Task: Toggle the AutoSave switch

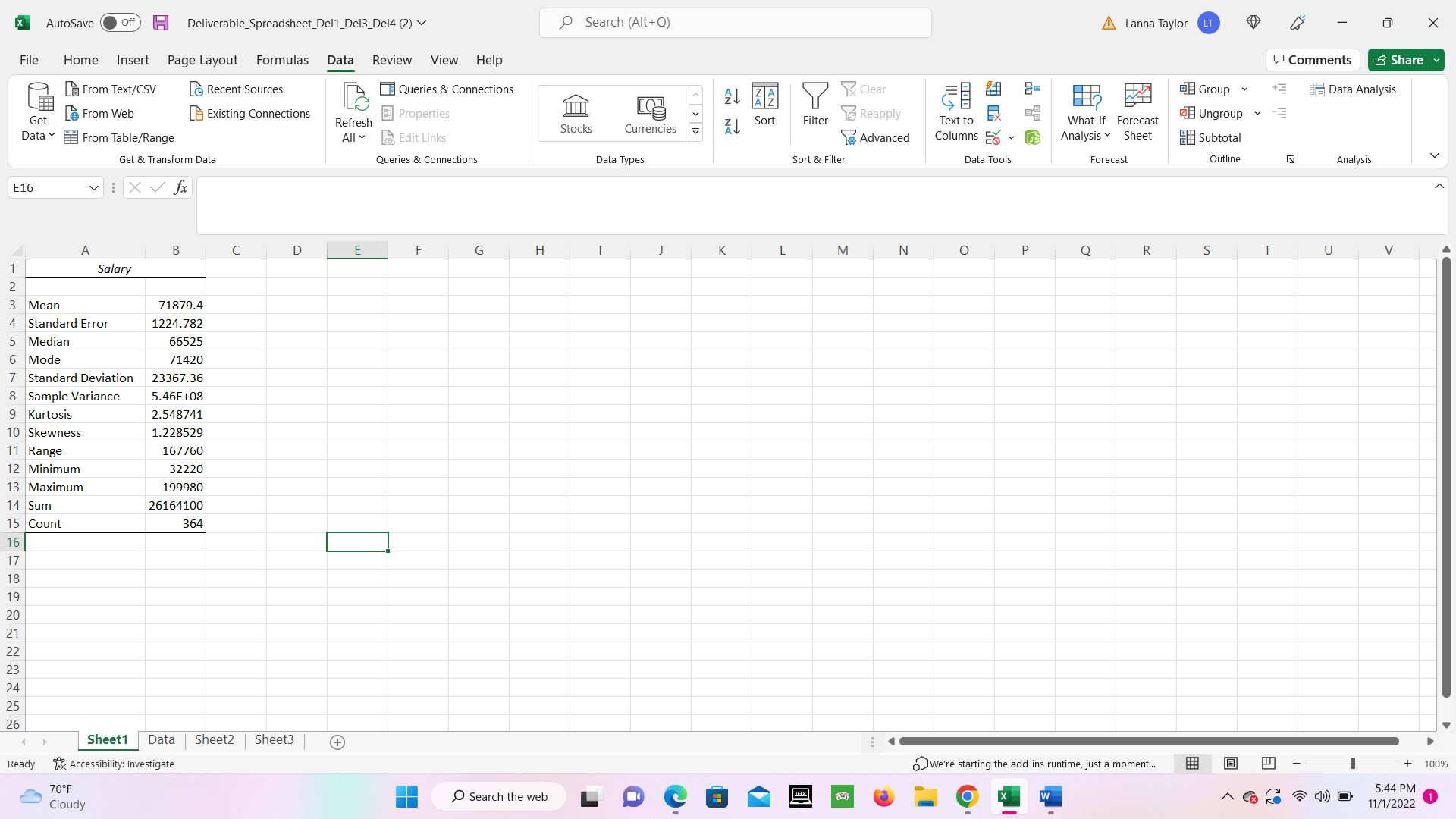Action: (x=120, y=23)
